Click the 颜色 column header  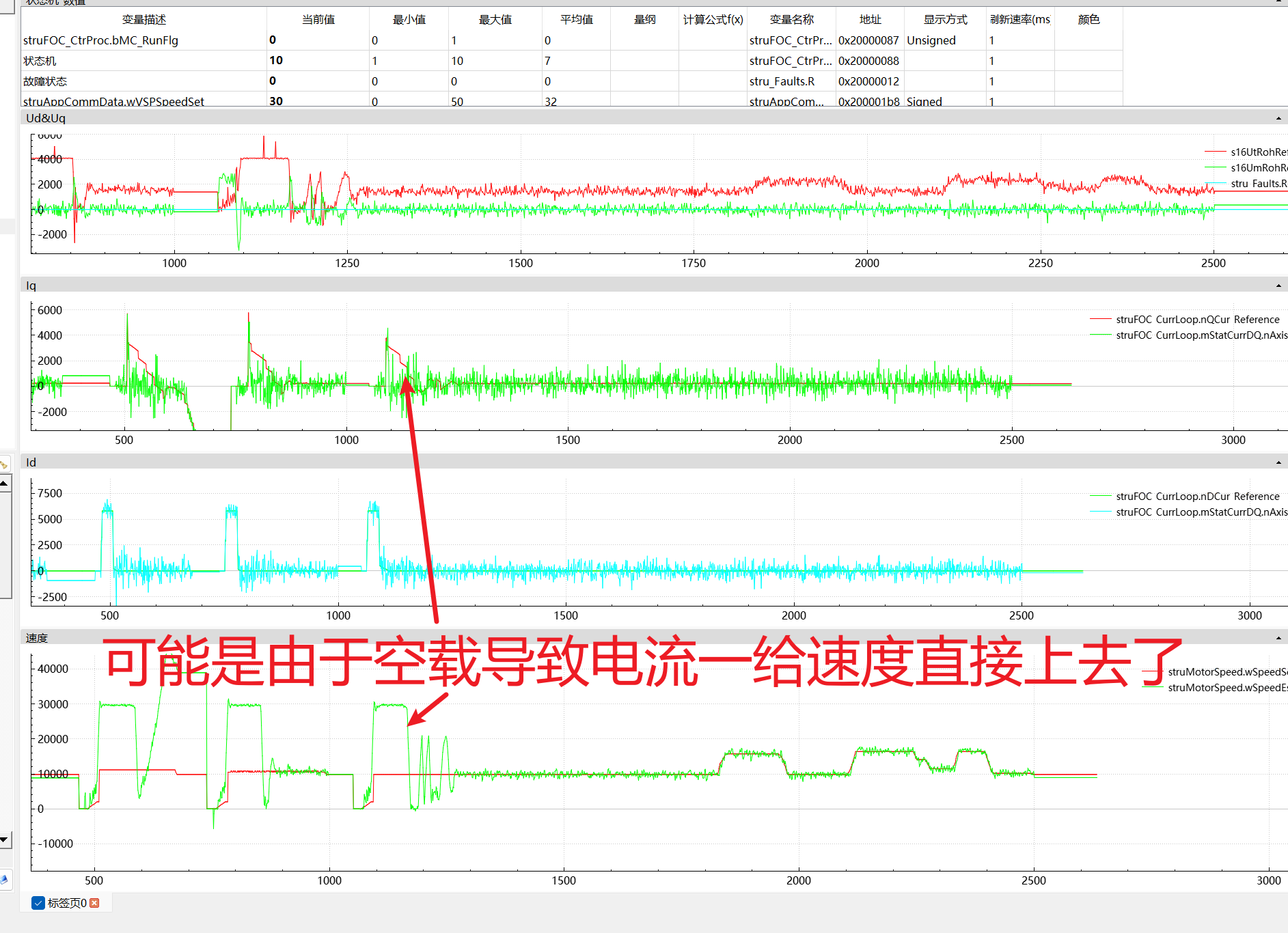(x=1088, y=20)
